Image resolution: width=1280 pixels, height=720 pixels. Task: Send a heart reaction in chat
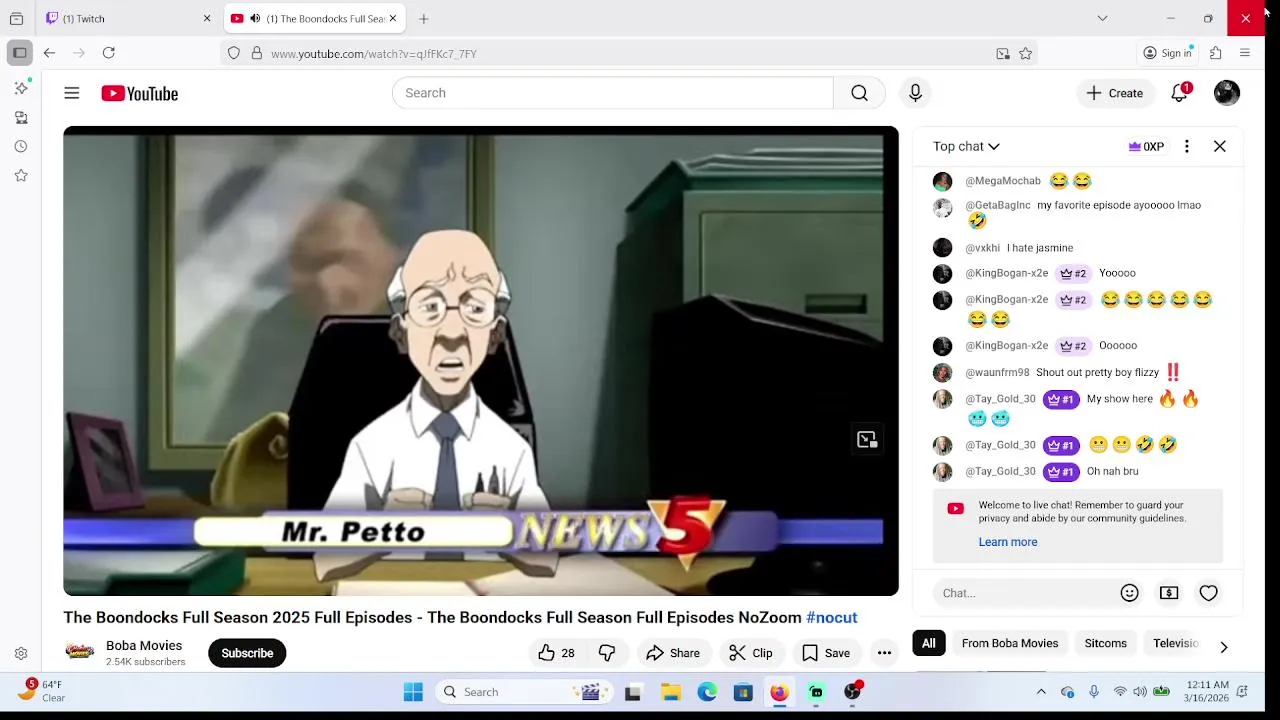pos(1209,593)
